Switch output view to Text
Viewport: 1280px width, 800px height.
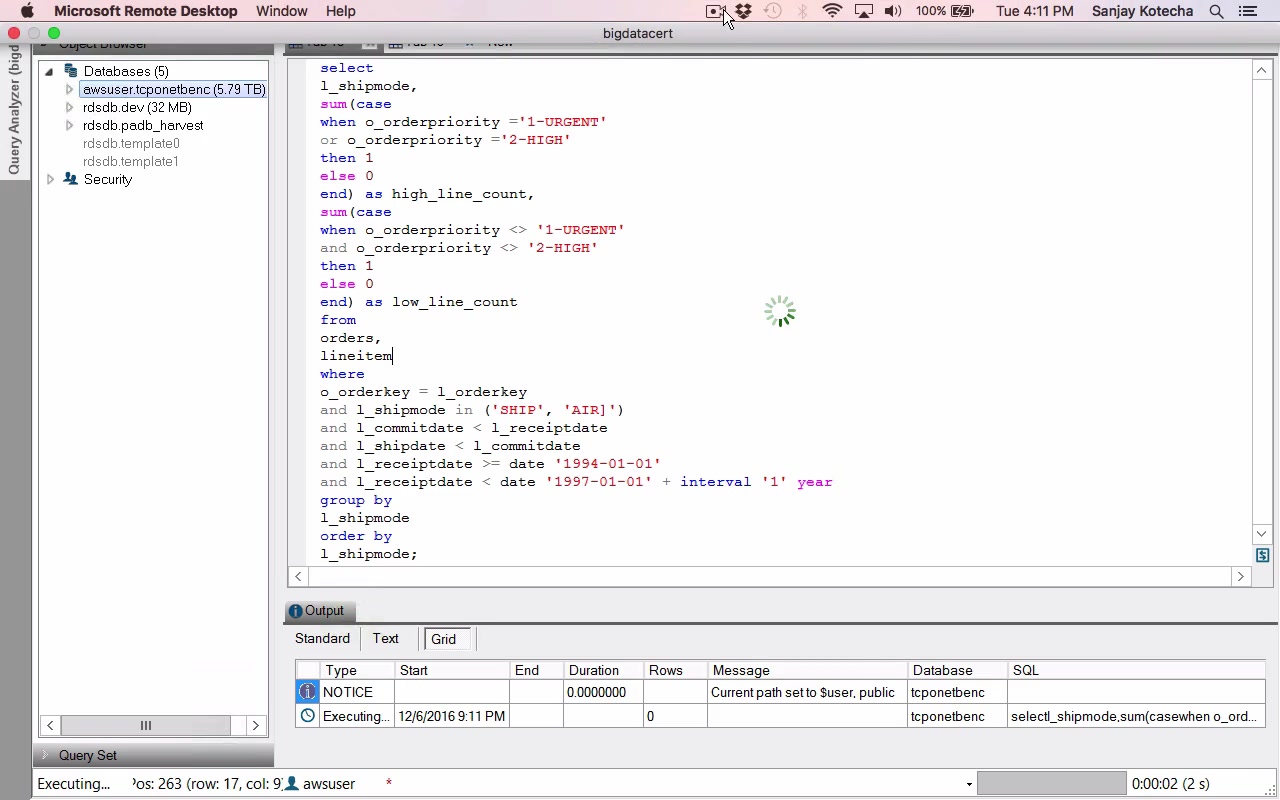click(385, 639)
